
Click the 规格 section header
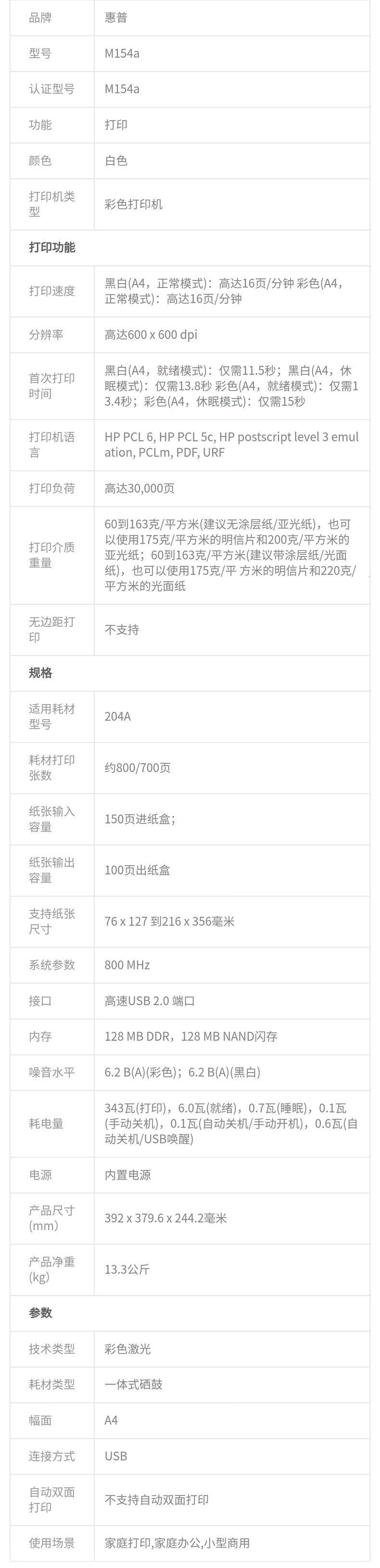(40, 673)
